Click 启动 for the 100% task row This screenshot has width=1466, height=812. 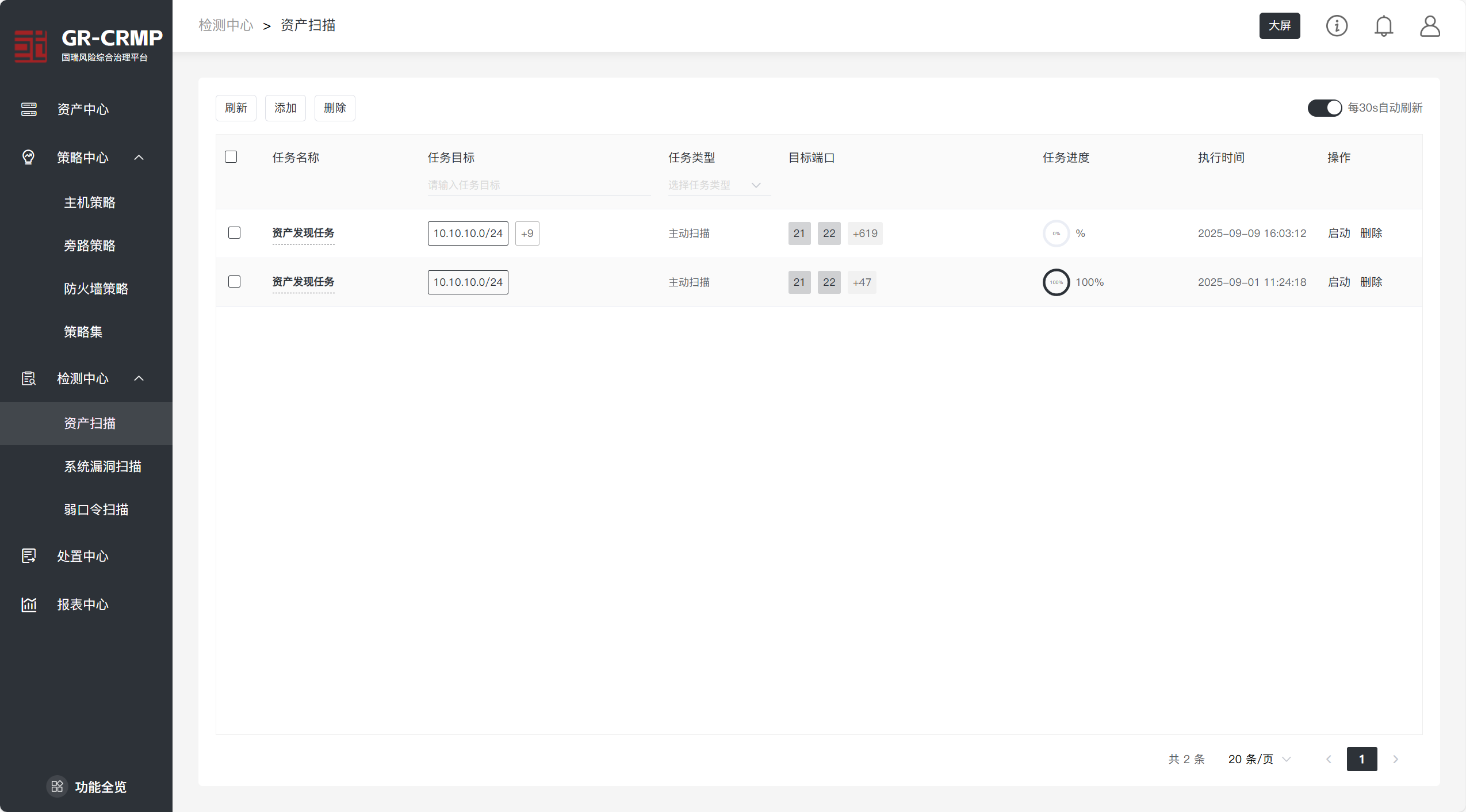1338,282
